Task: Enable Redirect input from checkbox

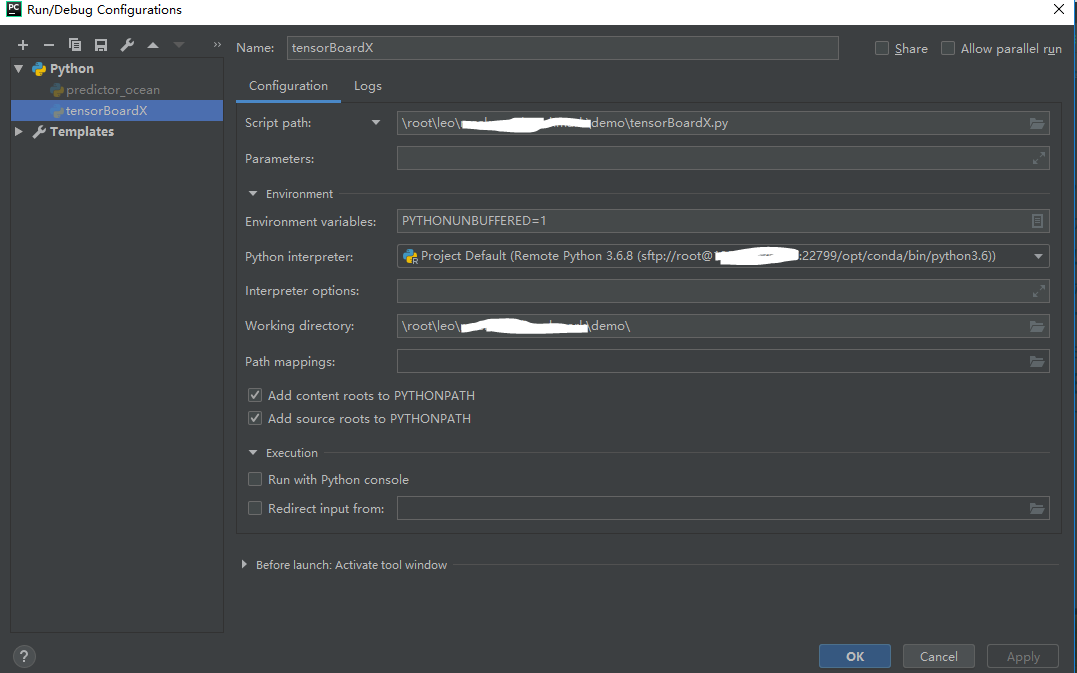Action: 255,508
